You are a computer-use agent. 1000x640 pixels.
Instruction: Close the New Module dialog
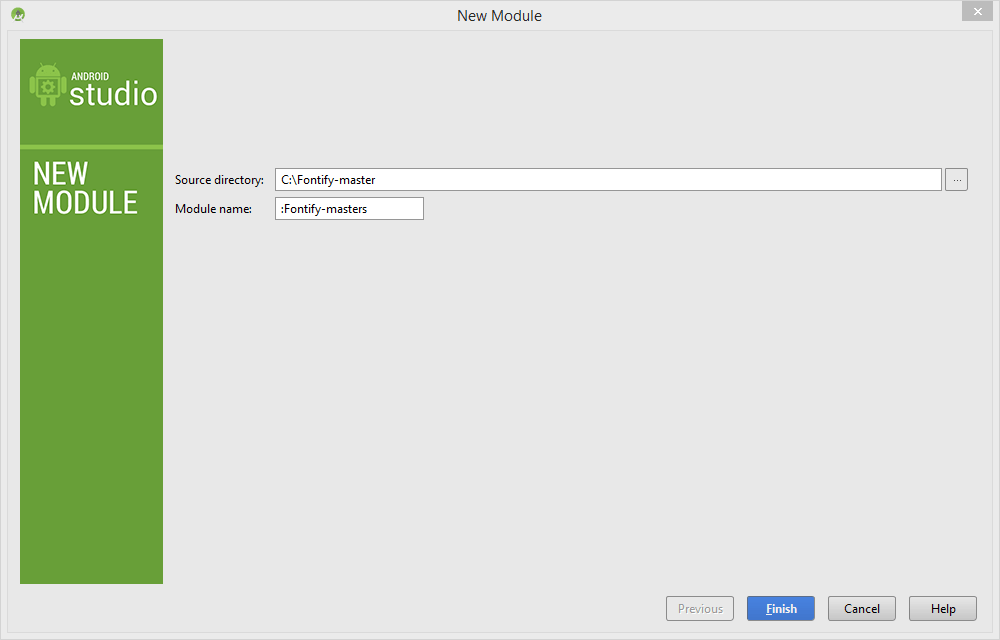click(x=977, y=11)
